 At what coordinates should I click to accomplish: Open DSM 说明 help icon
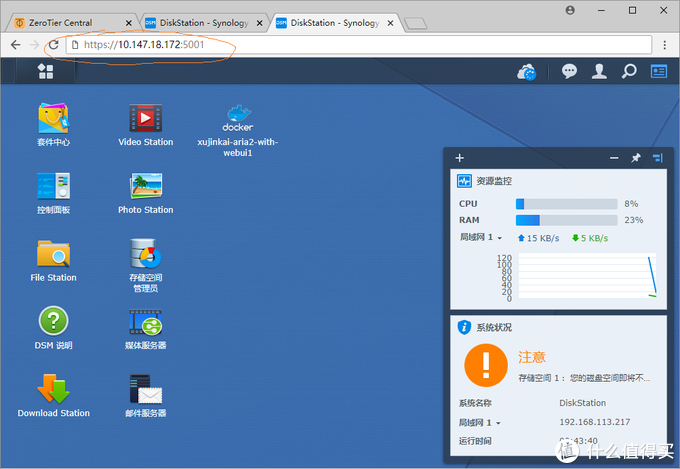(53, 322)
